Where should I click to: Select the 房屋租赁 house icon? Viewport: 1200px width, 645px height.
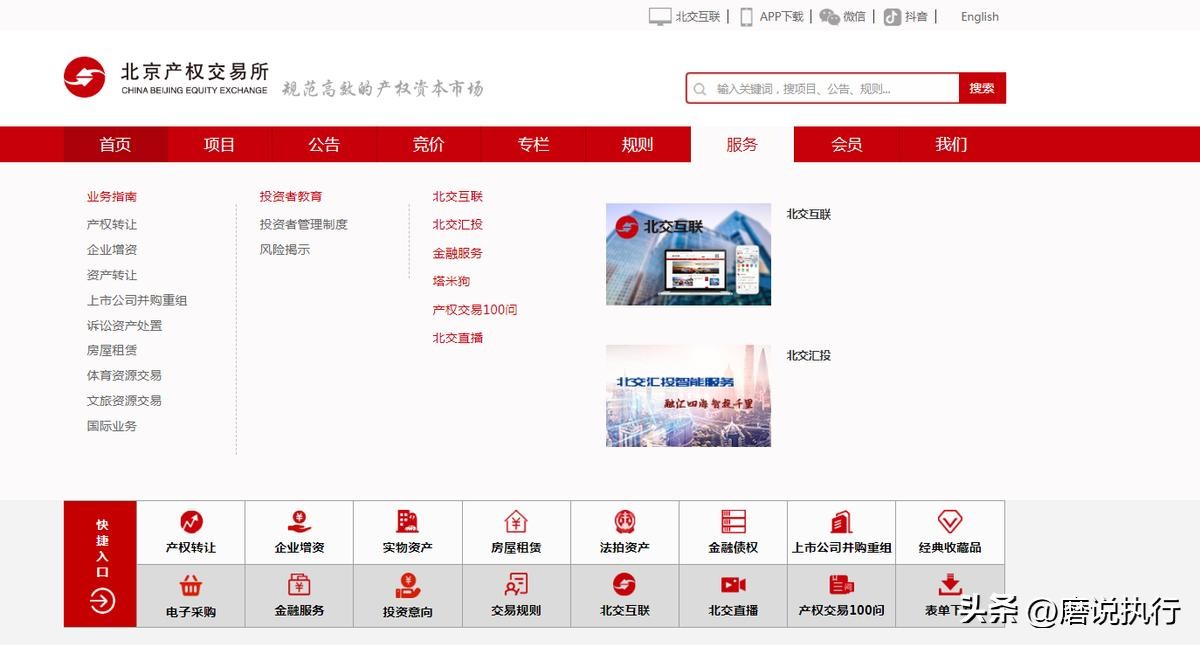pyautogui.click(x=516, y=522)
